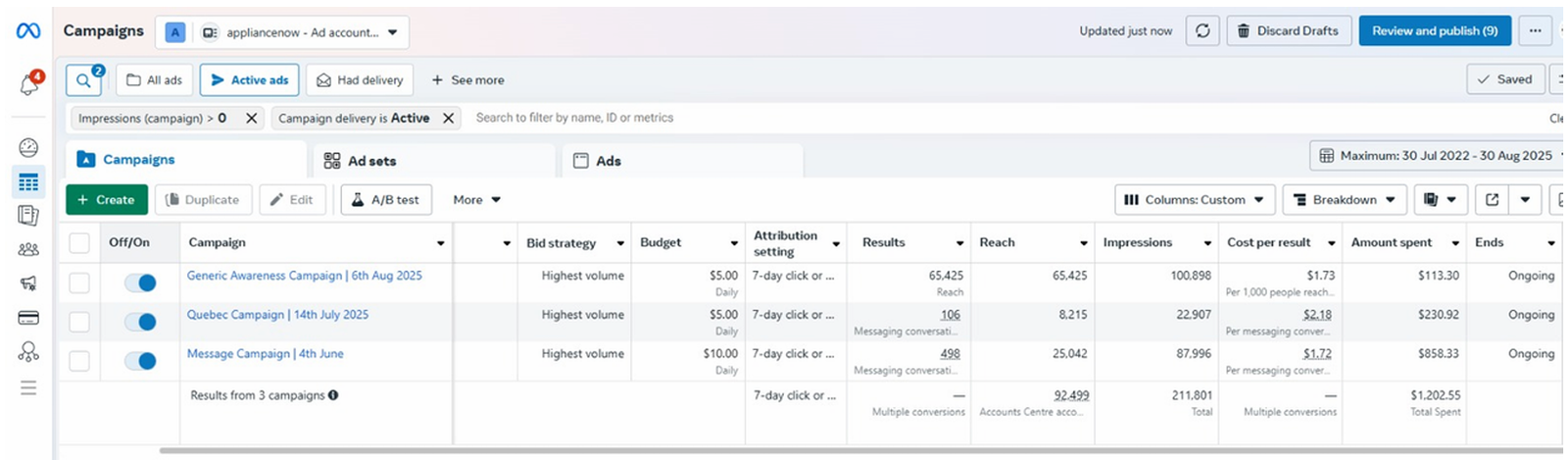Remove Campaign delivery is Active filter
The width and height of the screenshot is (1568, 460).
448,118
